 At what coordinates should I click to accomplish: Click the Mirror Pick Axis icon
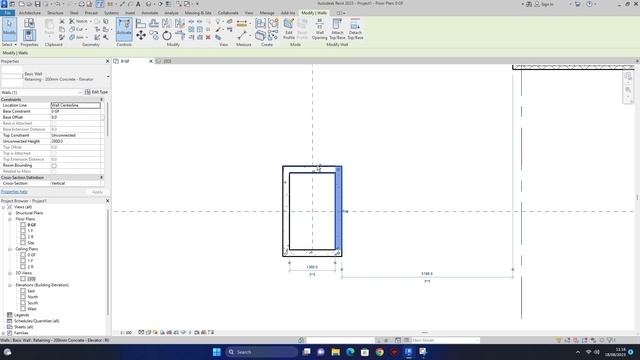click(167, 23)
